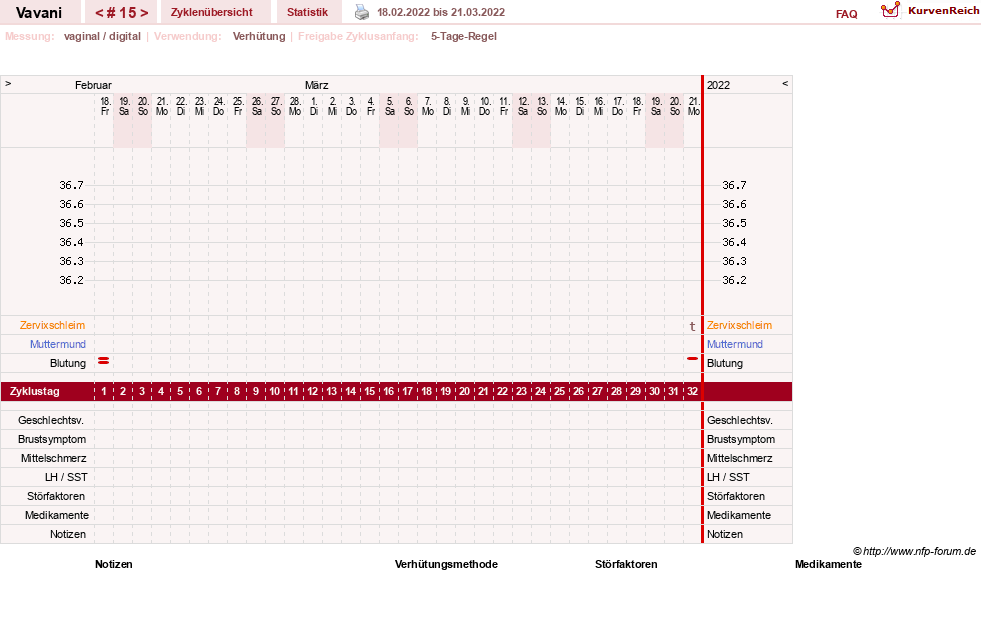The height and width of the screenshot is (623, 981).
Task: Click the left Blutung row label
Action: point(68,363)
